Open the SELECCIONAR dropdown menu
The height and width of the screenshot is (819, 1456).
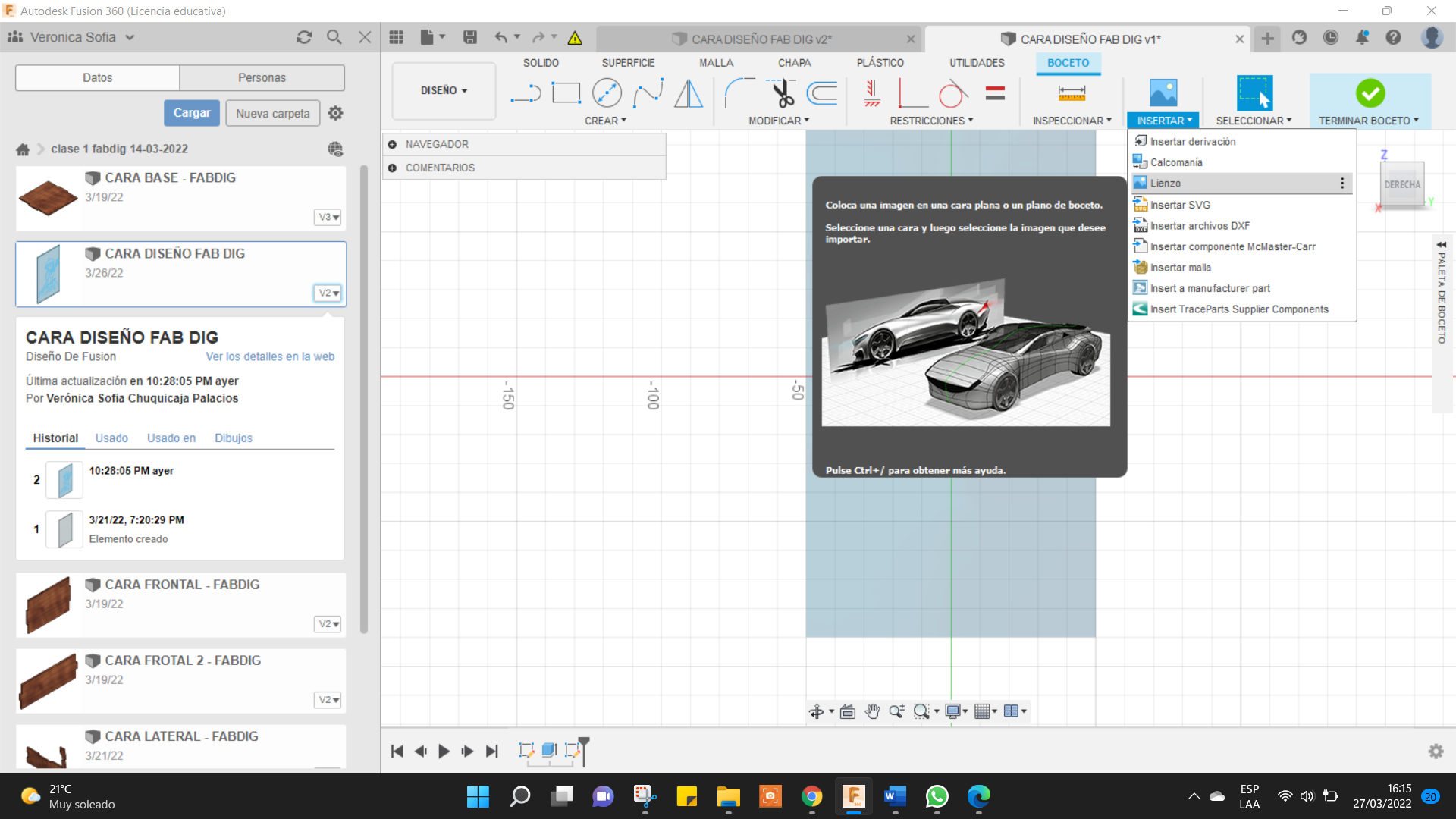pos(1254,121)
